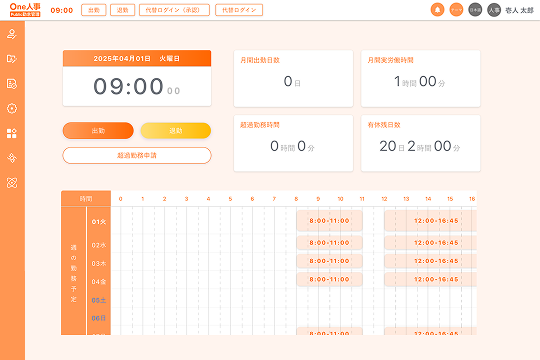Open the atom-shaped sidebar icon

click(x=12, y=183)
